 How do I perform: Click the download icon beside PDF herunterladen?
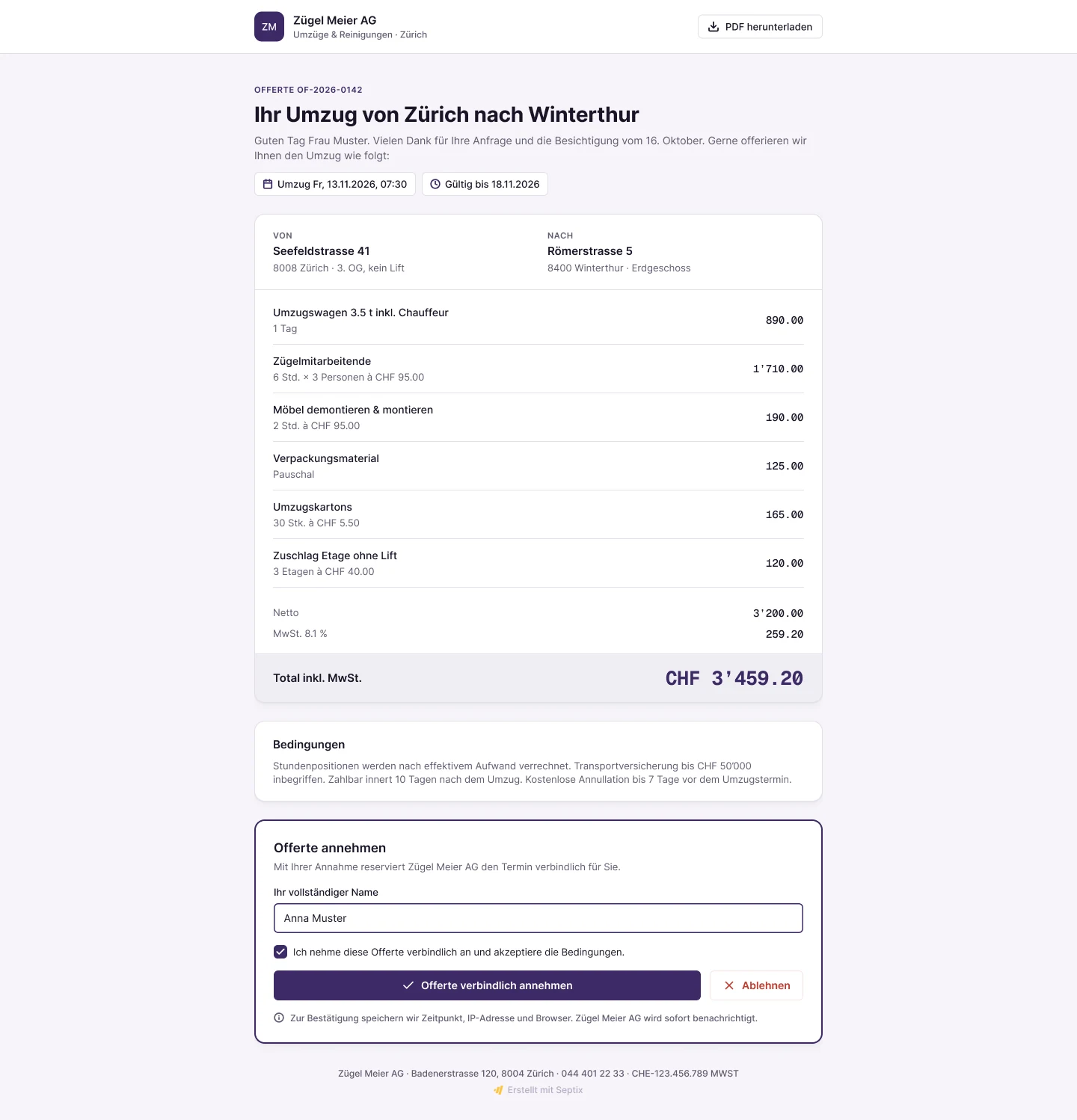714,27
